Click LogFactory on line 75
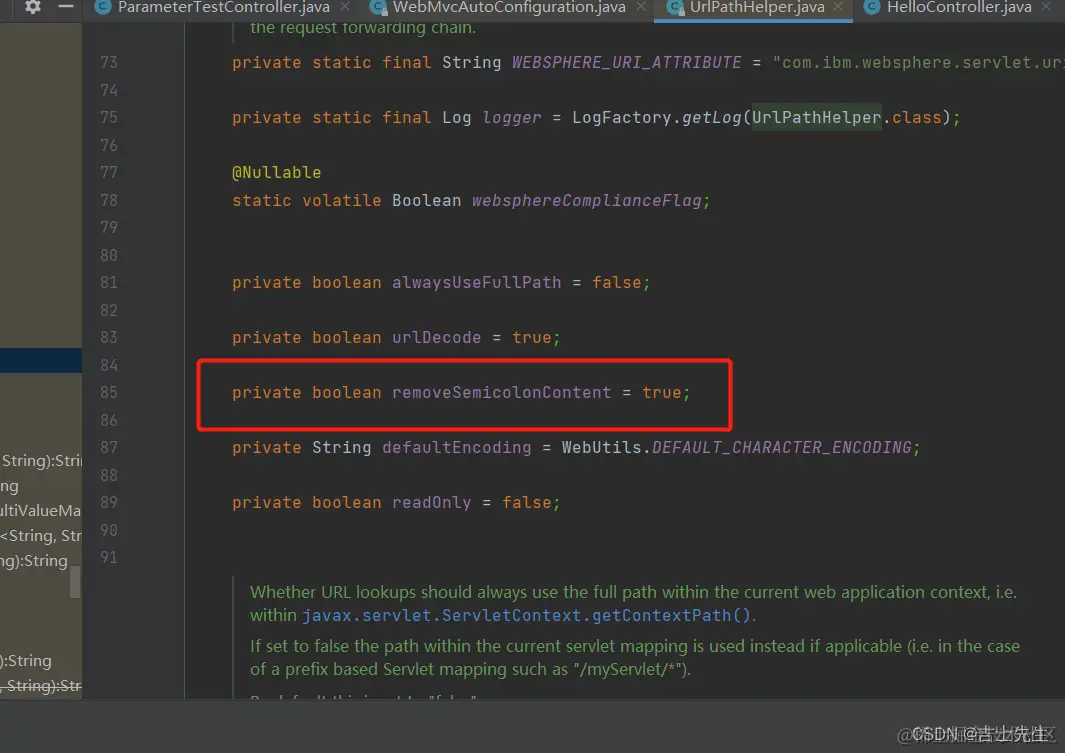 (621, 117)
